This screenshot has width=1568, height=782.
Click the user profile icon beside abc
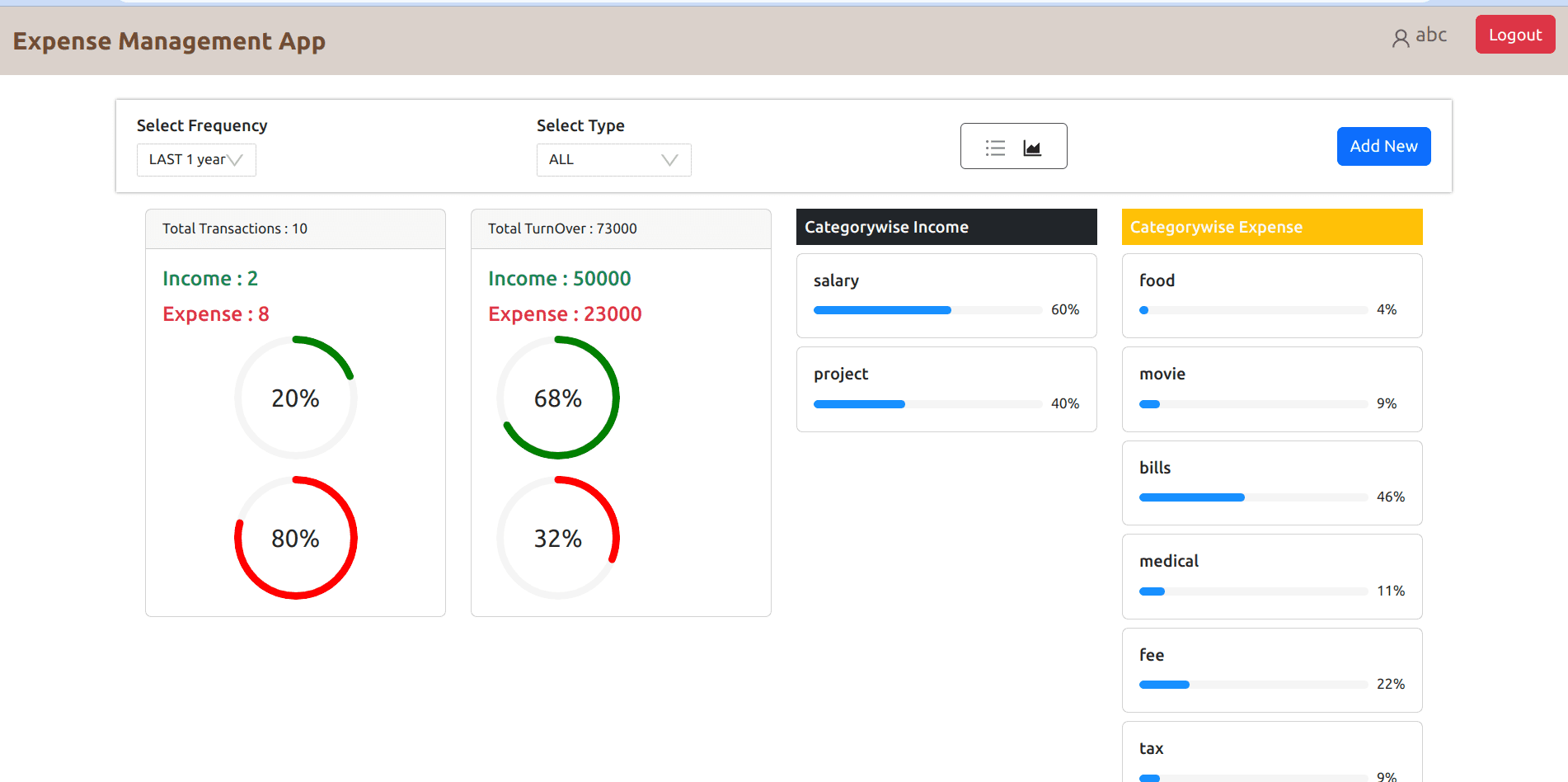(1401, 38)
